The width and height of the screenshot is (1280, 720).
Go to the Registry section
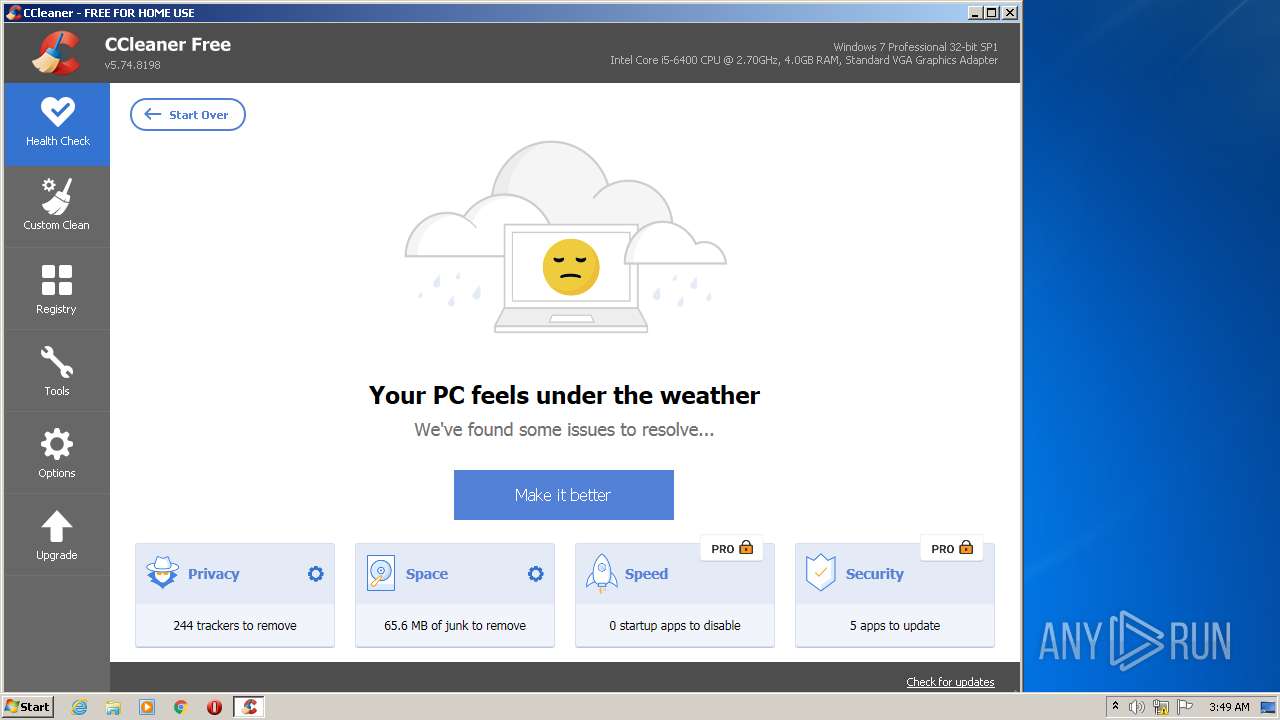[x=57, y=289]
